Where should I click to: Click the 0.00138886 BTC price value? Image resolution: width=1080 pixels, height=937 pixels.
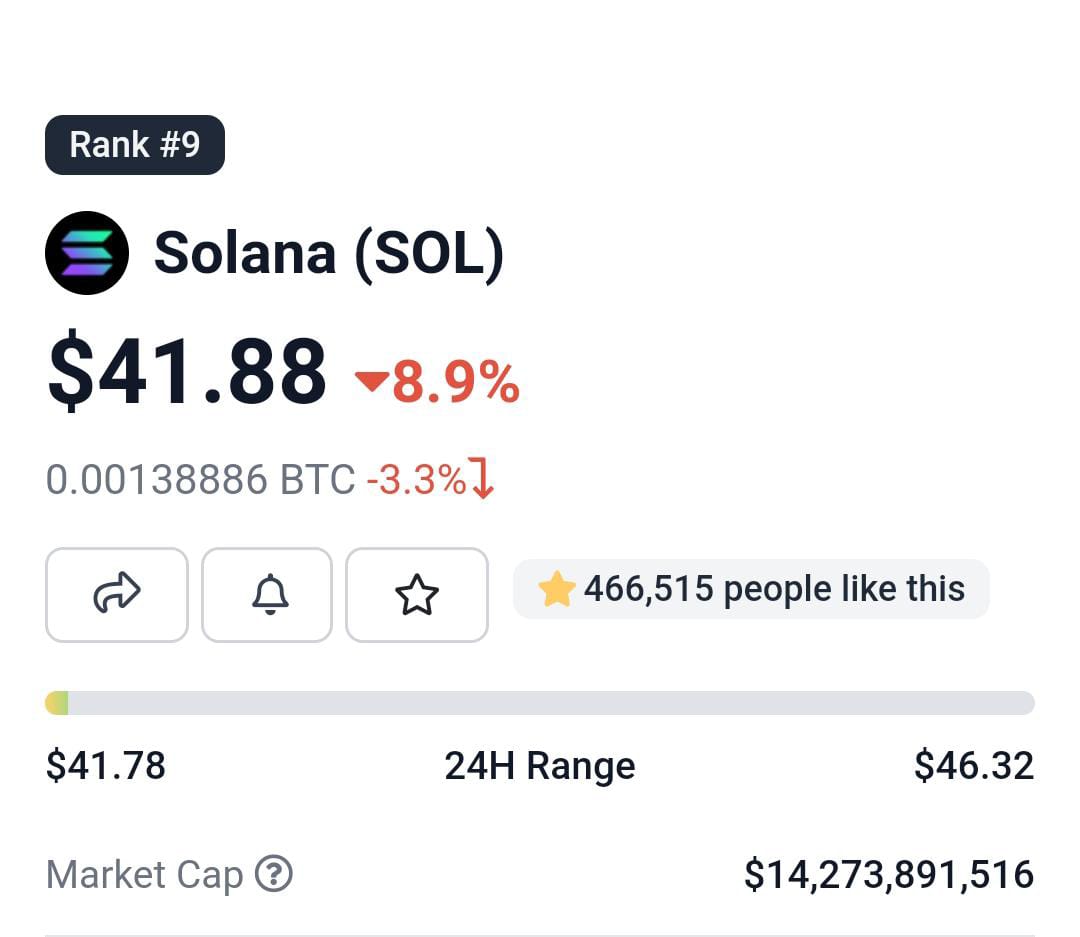(x=200, y=480)
